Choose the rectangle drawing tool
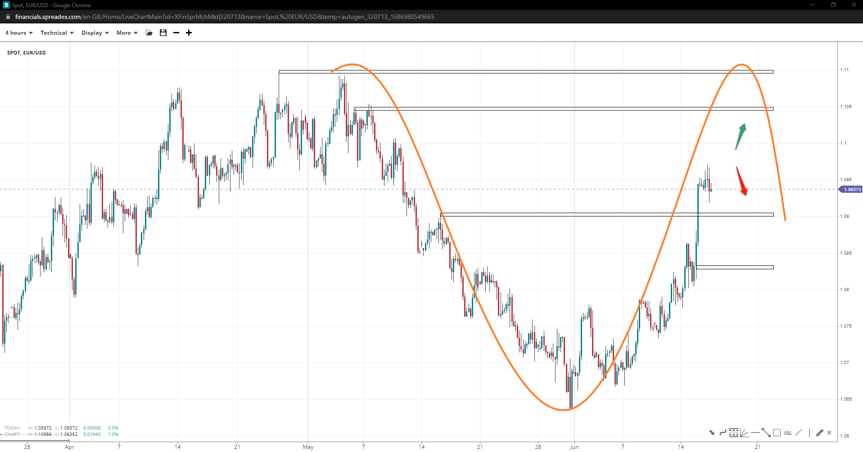Image resolution: width=863 pixels, height=452 pixels. click(777, 433)
